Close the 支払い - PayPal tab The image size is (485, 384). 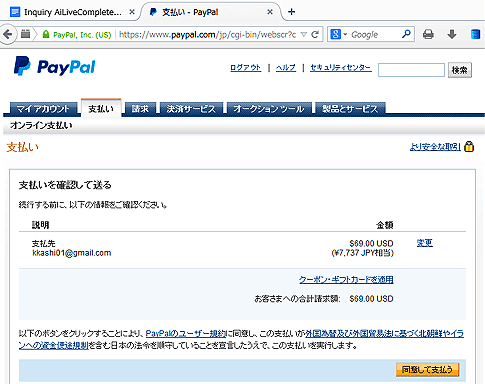[270, 12]
